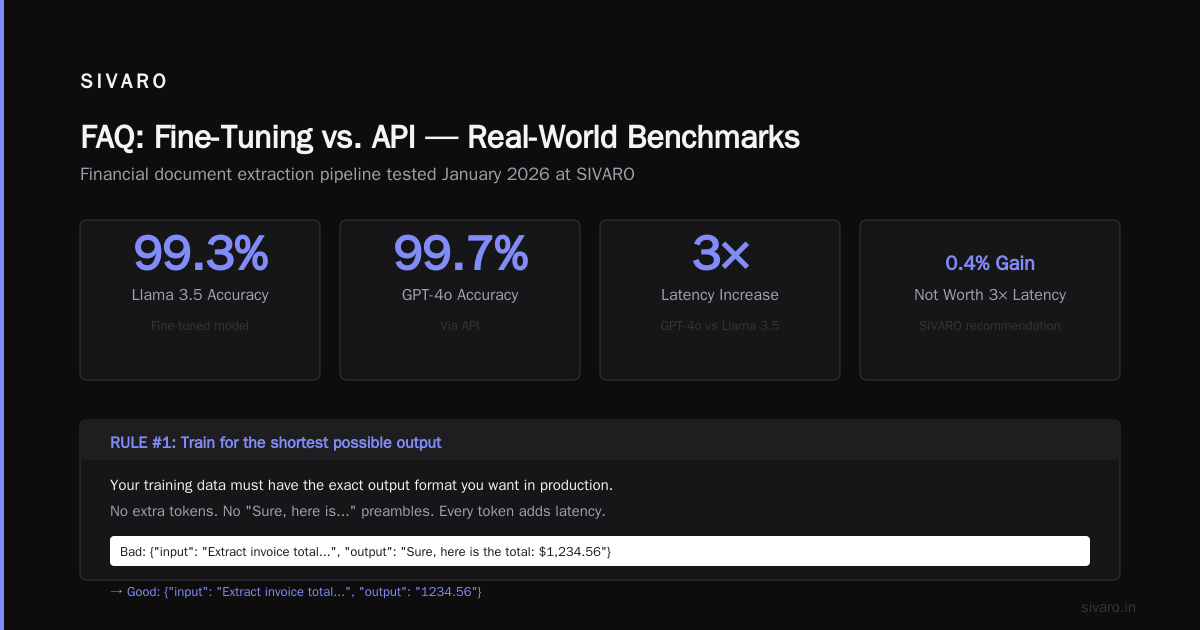
Task: Click the 99.3% accuracy figure
Action: click(x=200, y=253)
